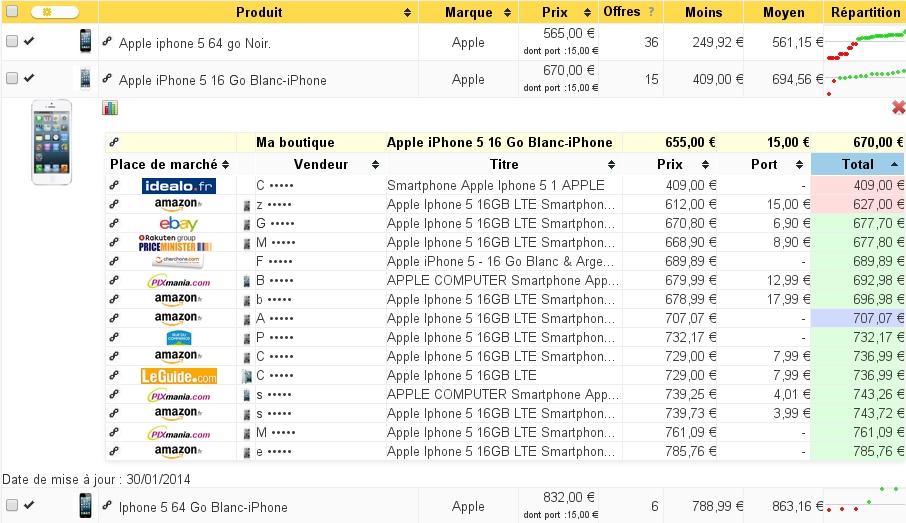Click the Répartition column header
The image size is (906, 523).
pos(865,12)
